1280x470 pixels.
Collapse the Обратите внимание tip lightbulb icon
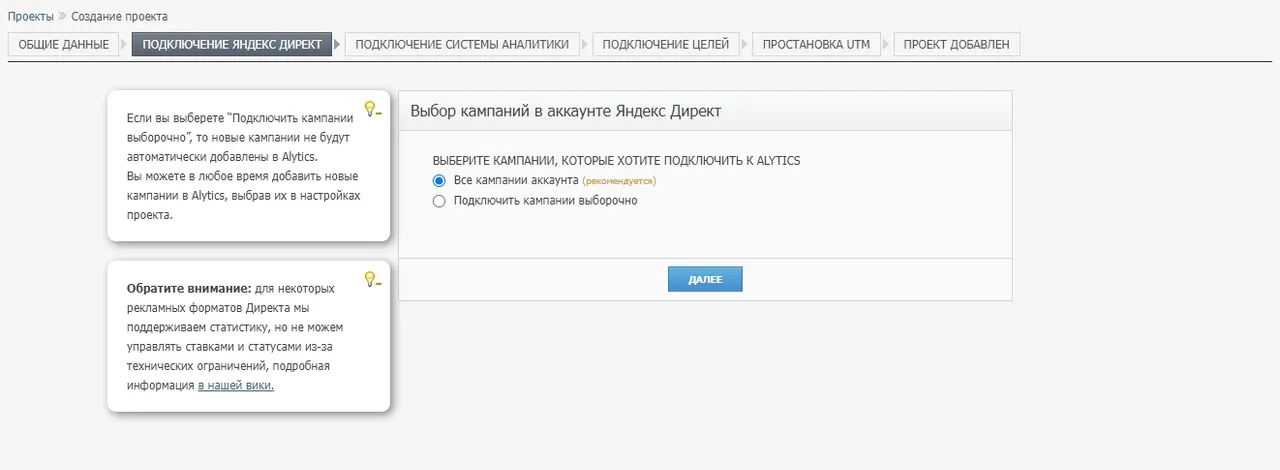click(372, 280)
